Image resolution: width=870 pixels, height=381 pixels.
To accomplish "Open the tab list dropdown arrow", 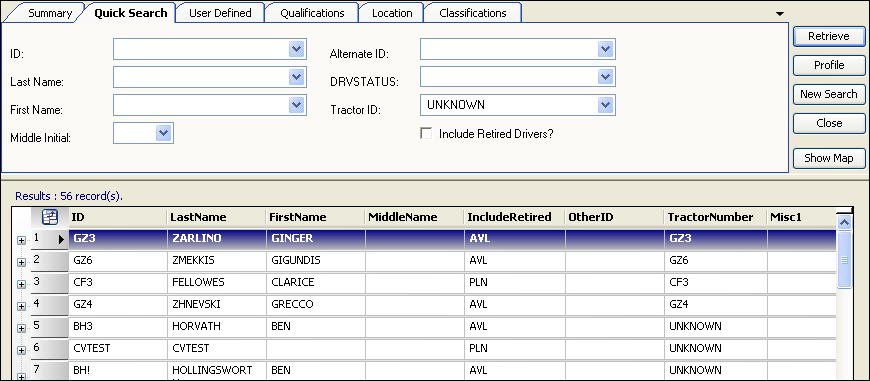I will [x=780, y=13].
